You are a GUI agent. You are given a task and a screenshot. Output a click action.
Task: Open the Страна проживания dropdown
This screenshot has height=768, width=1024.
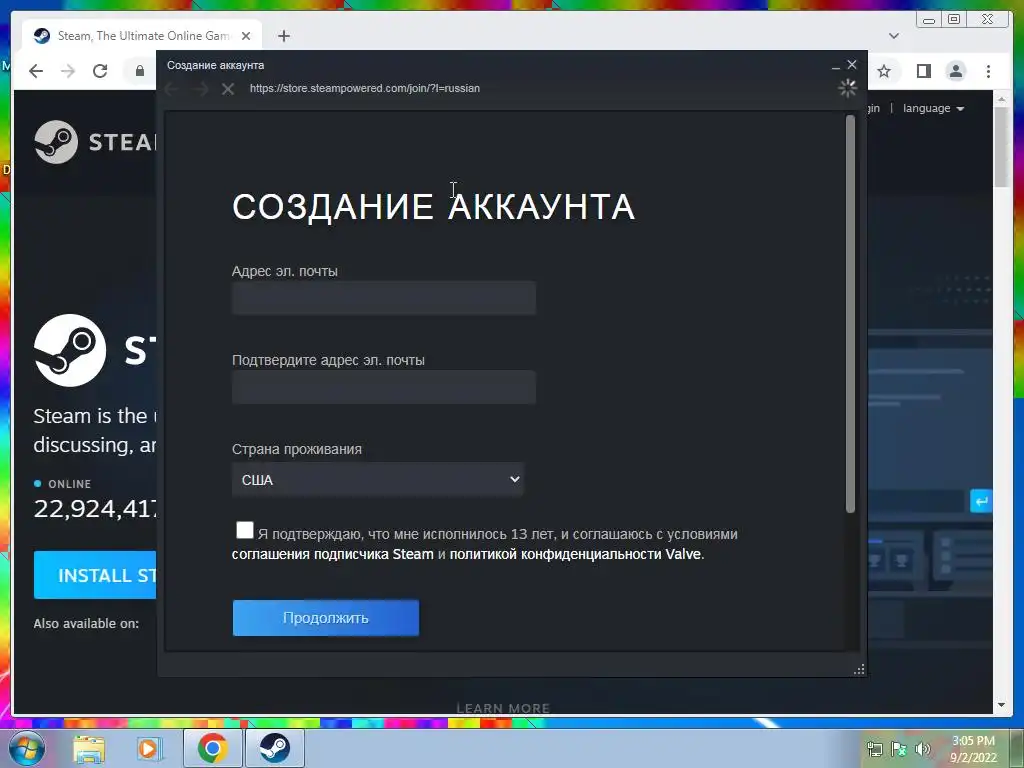pos(378,479)
